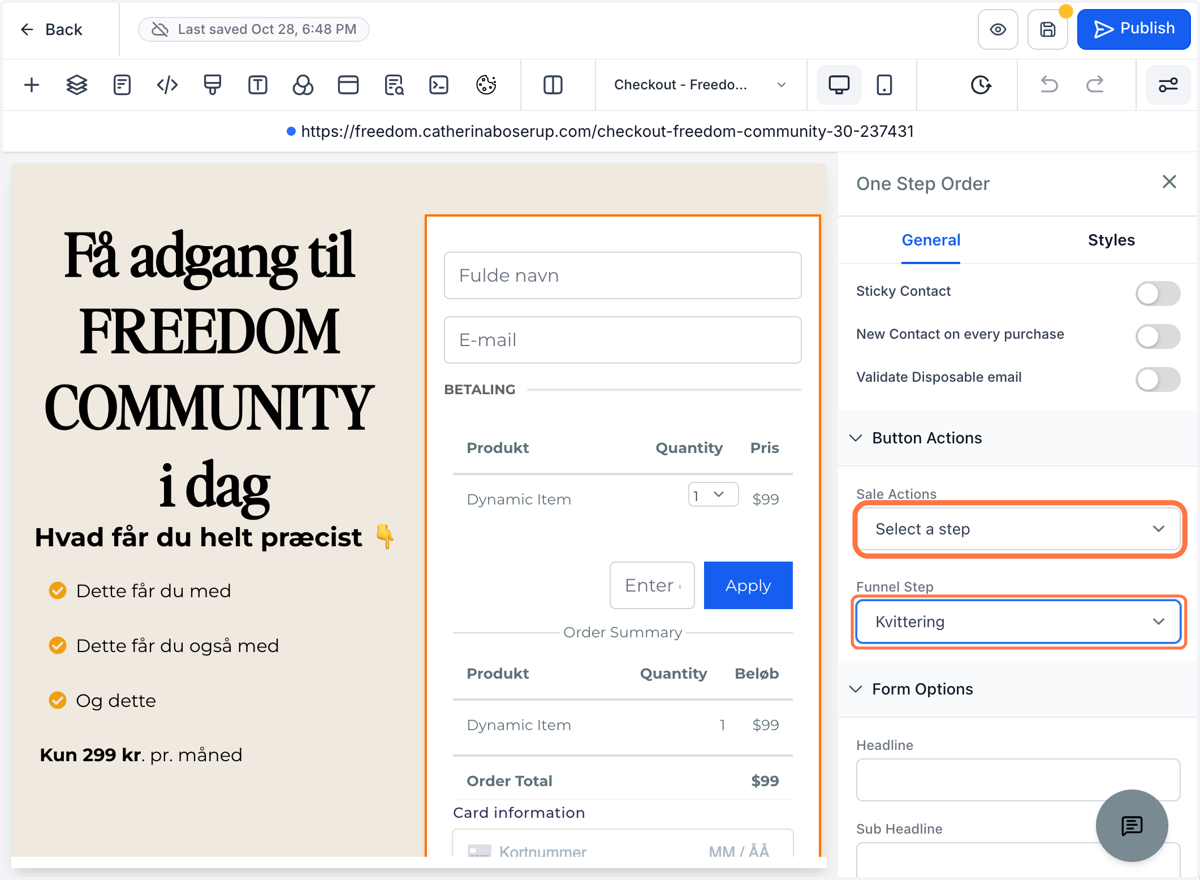Click the Fulde navn input field
The height and width of the screenshot is (880, 1200).
click(x=623, y=275)
